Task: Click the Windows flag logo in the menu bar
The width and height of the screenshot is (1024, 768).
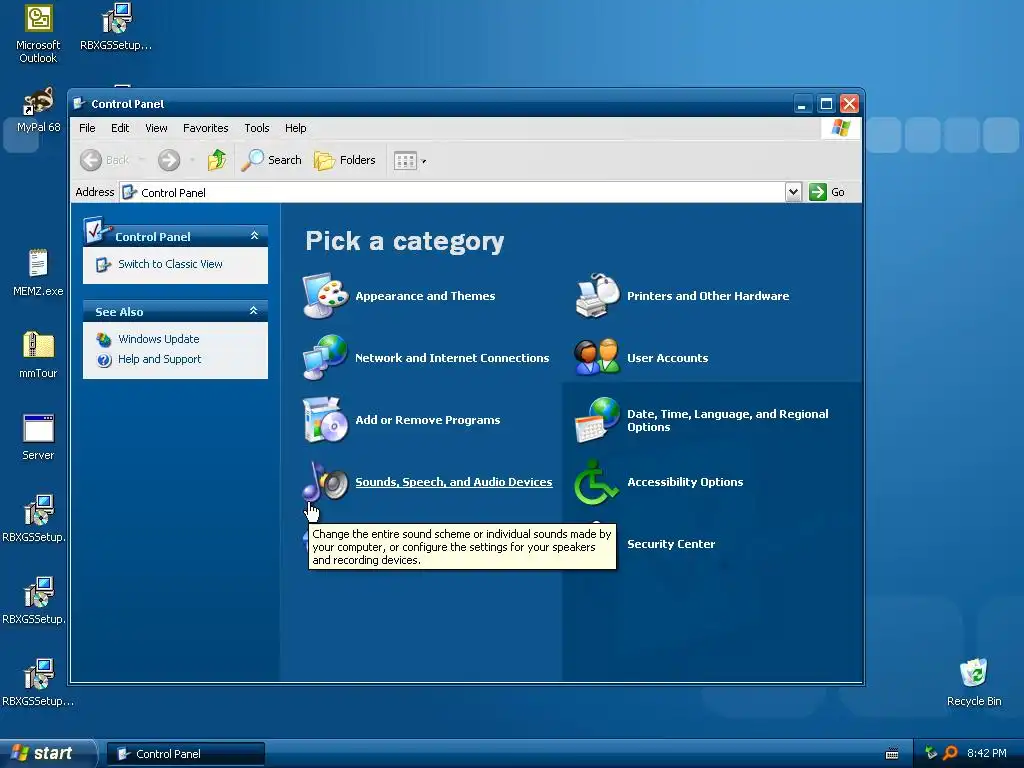Action: click(x=841, y=127)
